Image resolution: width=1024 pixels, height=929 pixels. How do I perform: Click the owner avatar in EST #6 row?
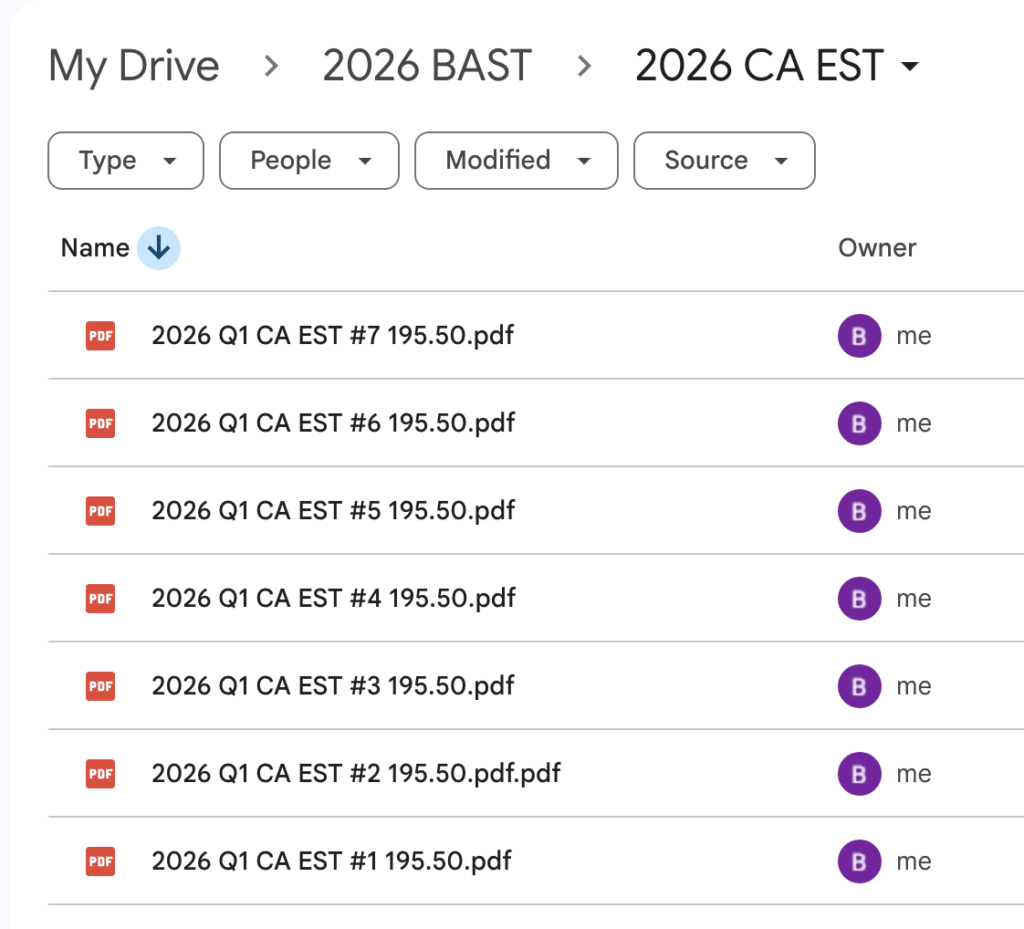(859, 423)
